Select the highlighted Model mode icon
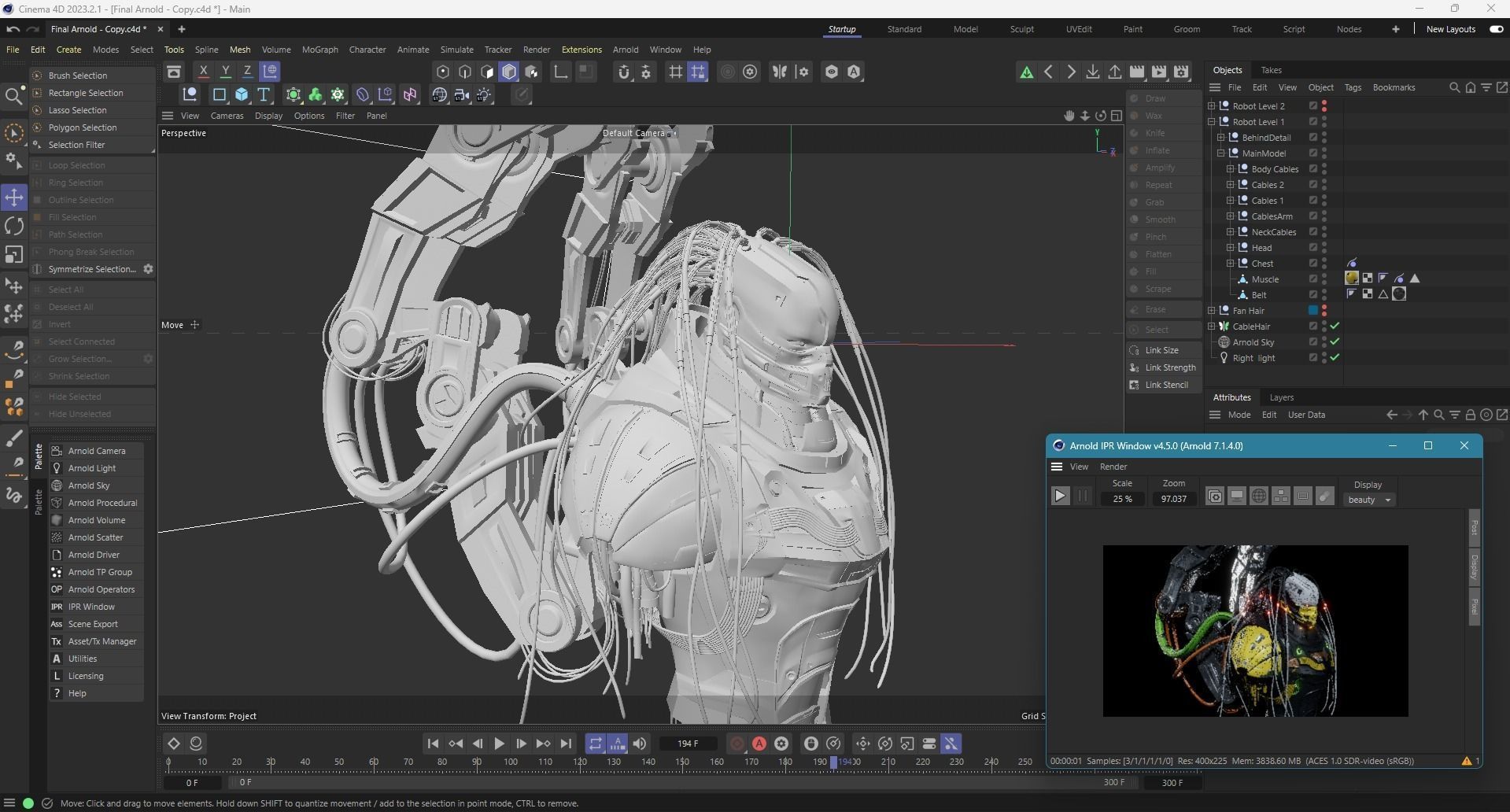The image size is (1510, 812). pos(509,72)
